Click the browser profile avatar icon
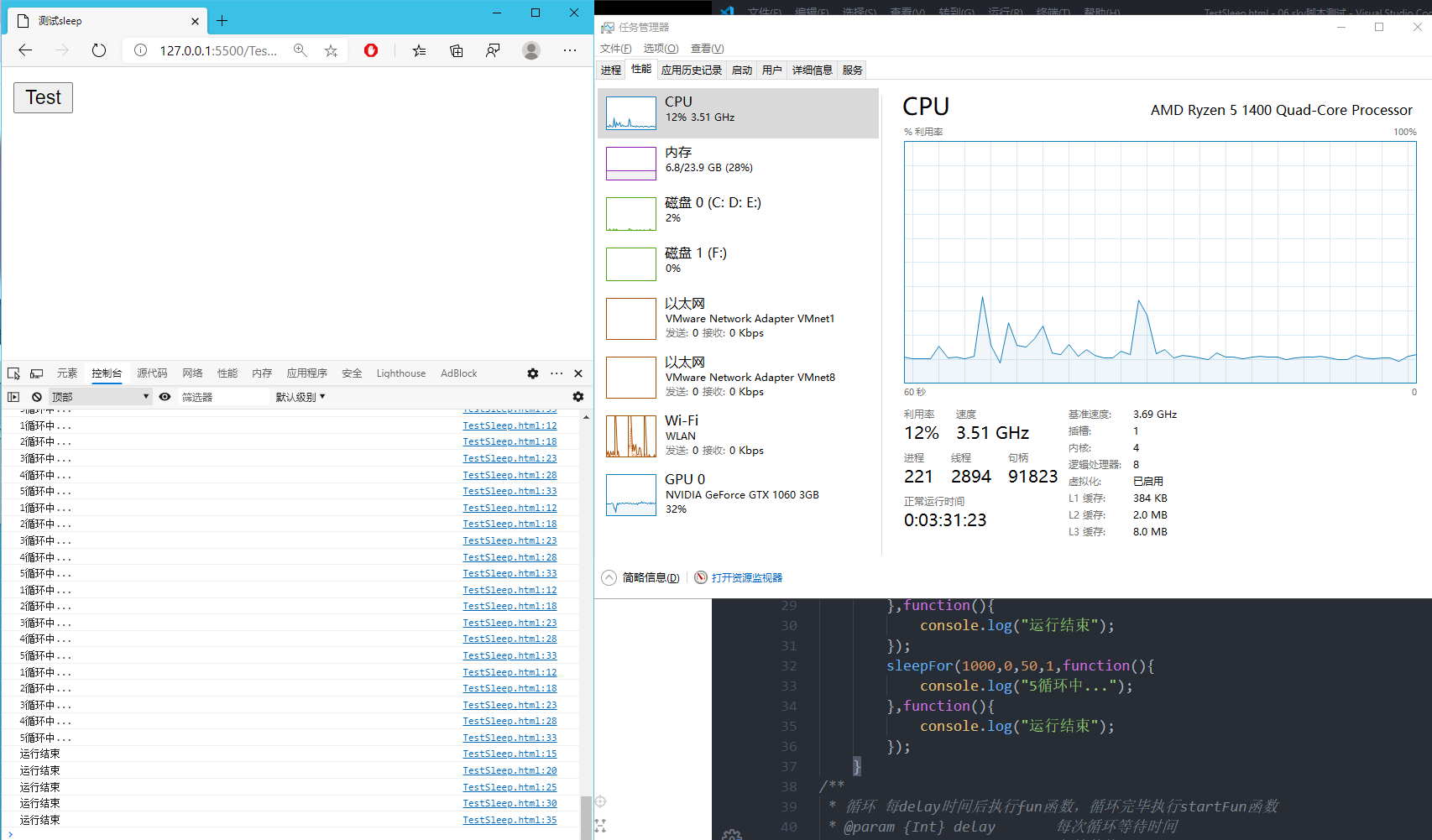This screenshot has width=1432, height=840. tap(531, 50)
